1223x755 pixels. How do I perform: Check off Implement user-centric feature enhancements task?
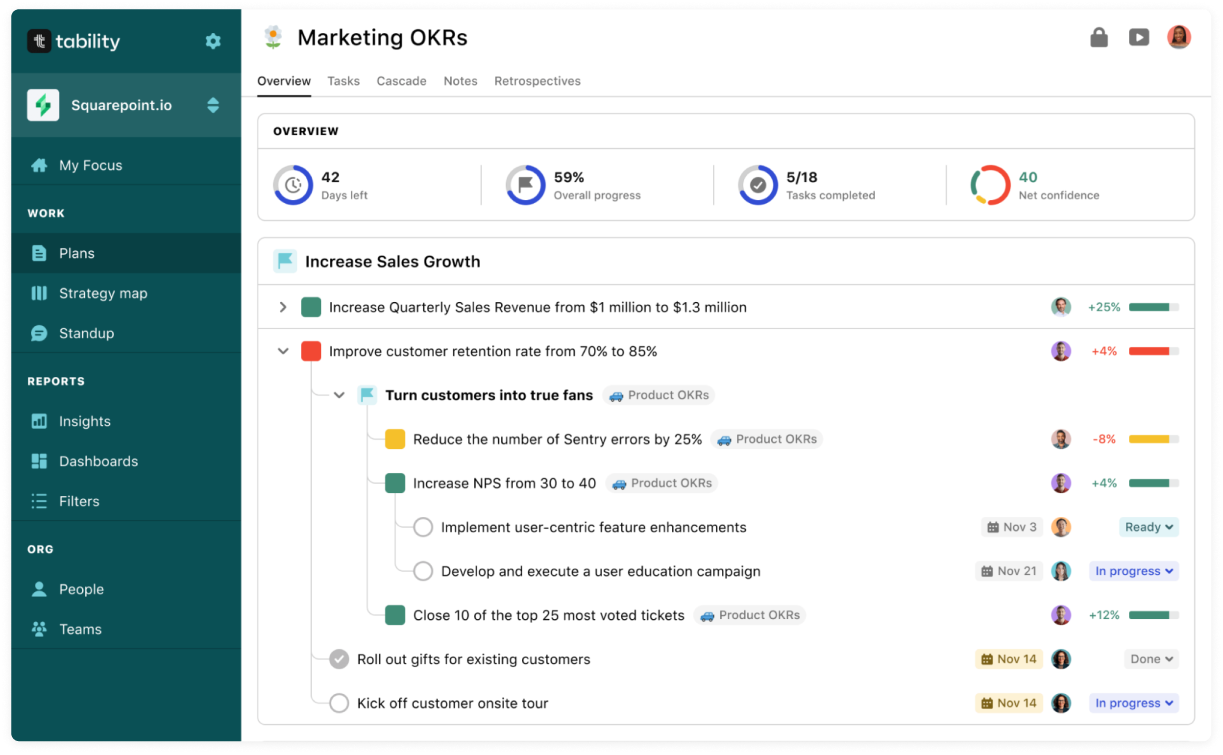[423, 527]
